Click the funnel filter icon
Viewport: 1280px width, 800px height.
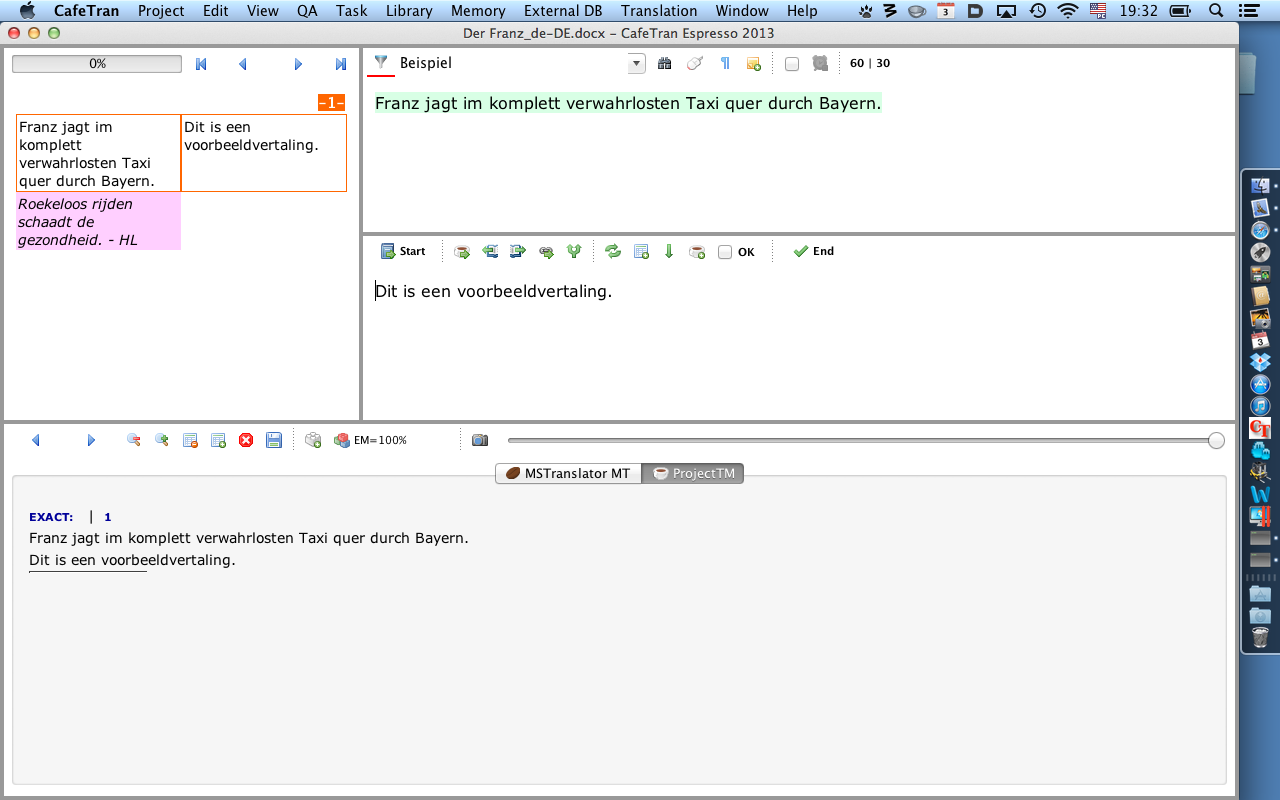click(x=380, y=63)
